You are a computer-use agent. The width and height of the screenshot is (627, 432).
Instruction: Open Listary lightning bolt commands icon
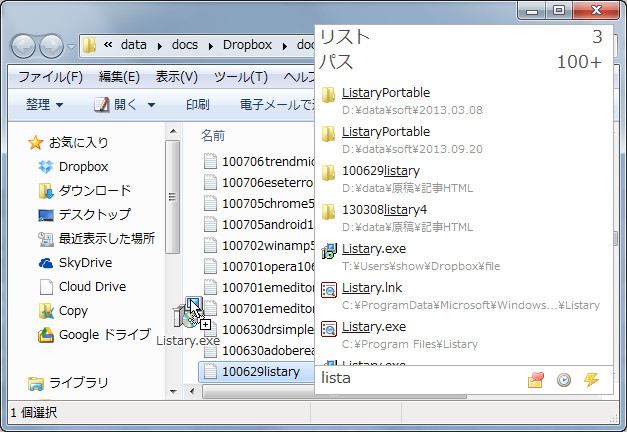pos(591,380)
